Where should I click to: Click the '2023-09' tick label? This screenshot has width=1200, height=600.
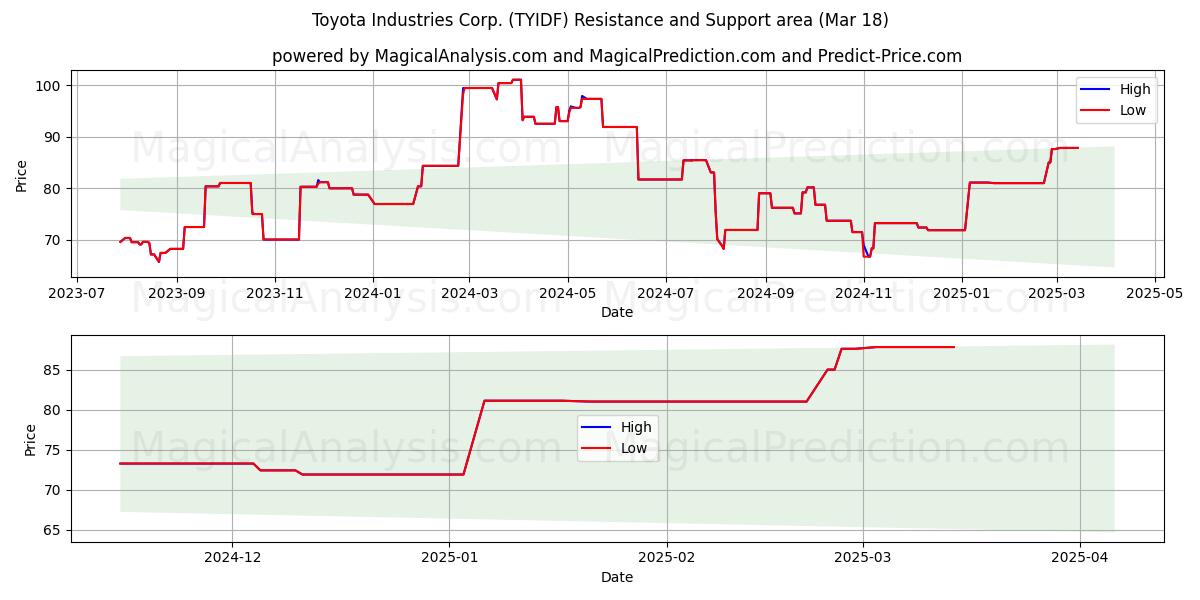177,293
